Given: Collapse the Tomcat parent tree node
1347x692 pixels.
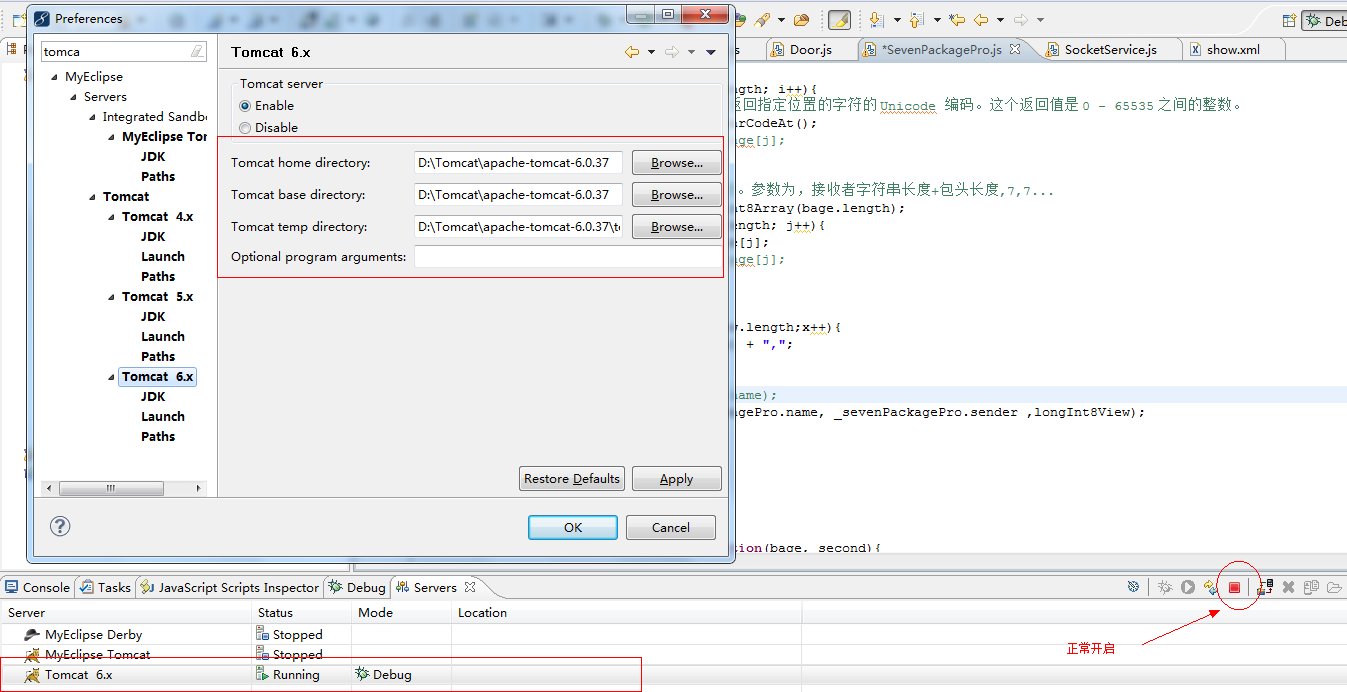Looking at the screenshot, I should click(93, 197).
